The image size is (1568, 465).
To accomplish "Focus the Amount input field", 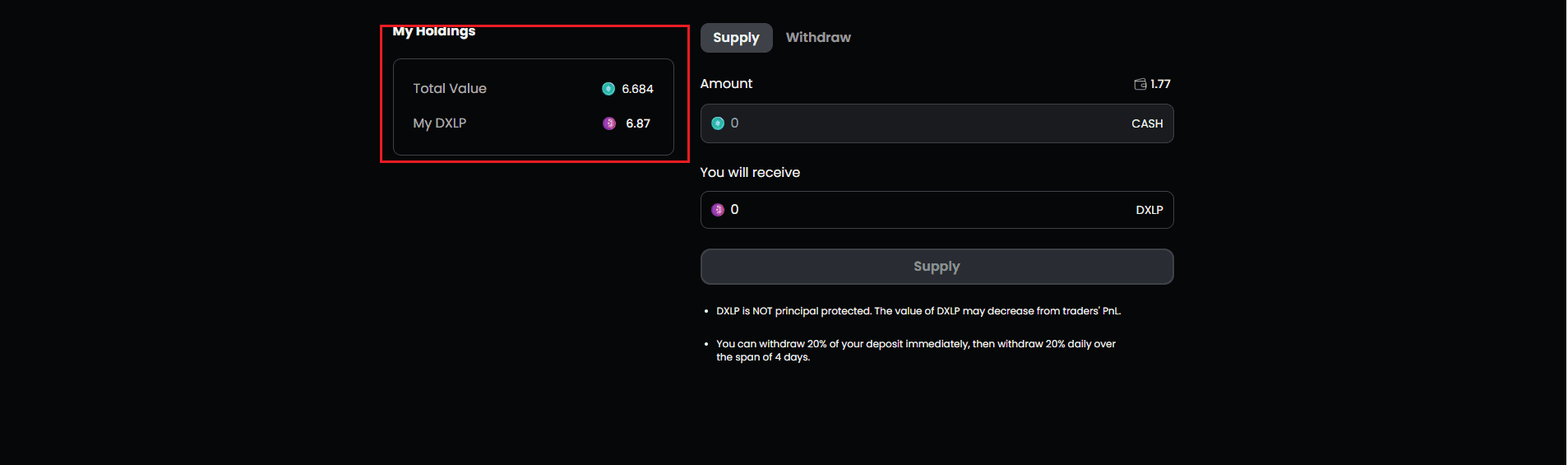I will click(921, 123).
